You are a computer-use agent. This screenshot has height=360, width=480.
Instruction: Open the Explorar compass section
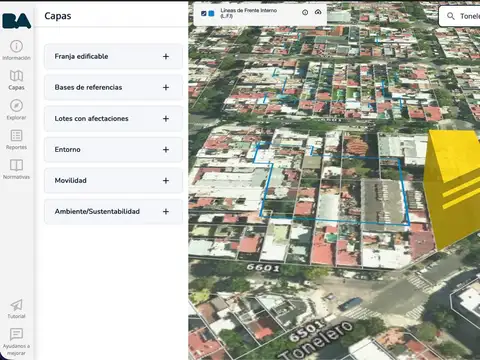16,110
